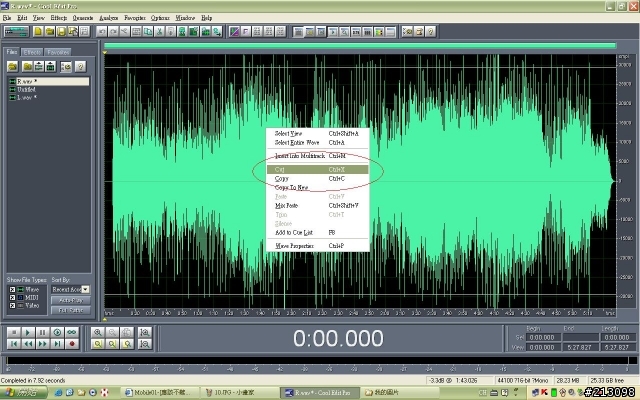The width and height of the screenshot is (640, 400).
Task: Click the multitrack view switch button in the toolbar
Action: point(16,31)
